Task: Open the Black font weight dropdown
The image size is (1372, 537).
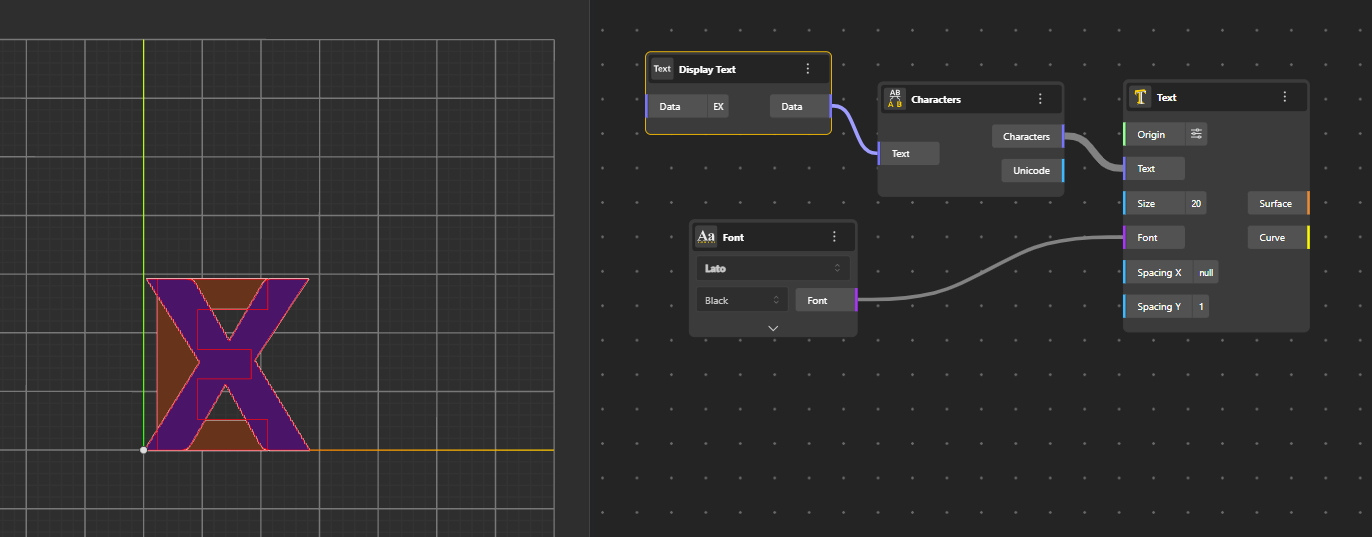Action: coord(741,300)
